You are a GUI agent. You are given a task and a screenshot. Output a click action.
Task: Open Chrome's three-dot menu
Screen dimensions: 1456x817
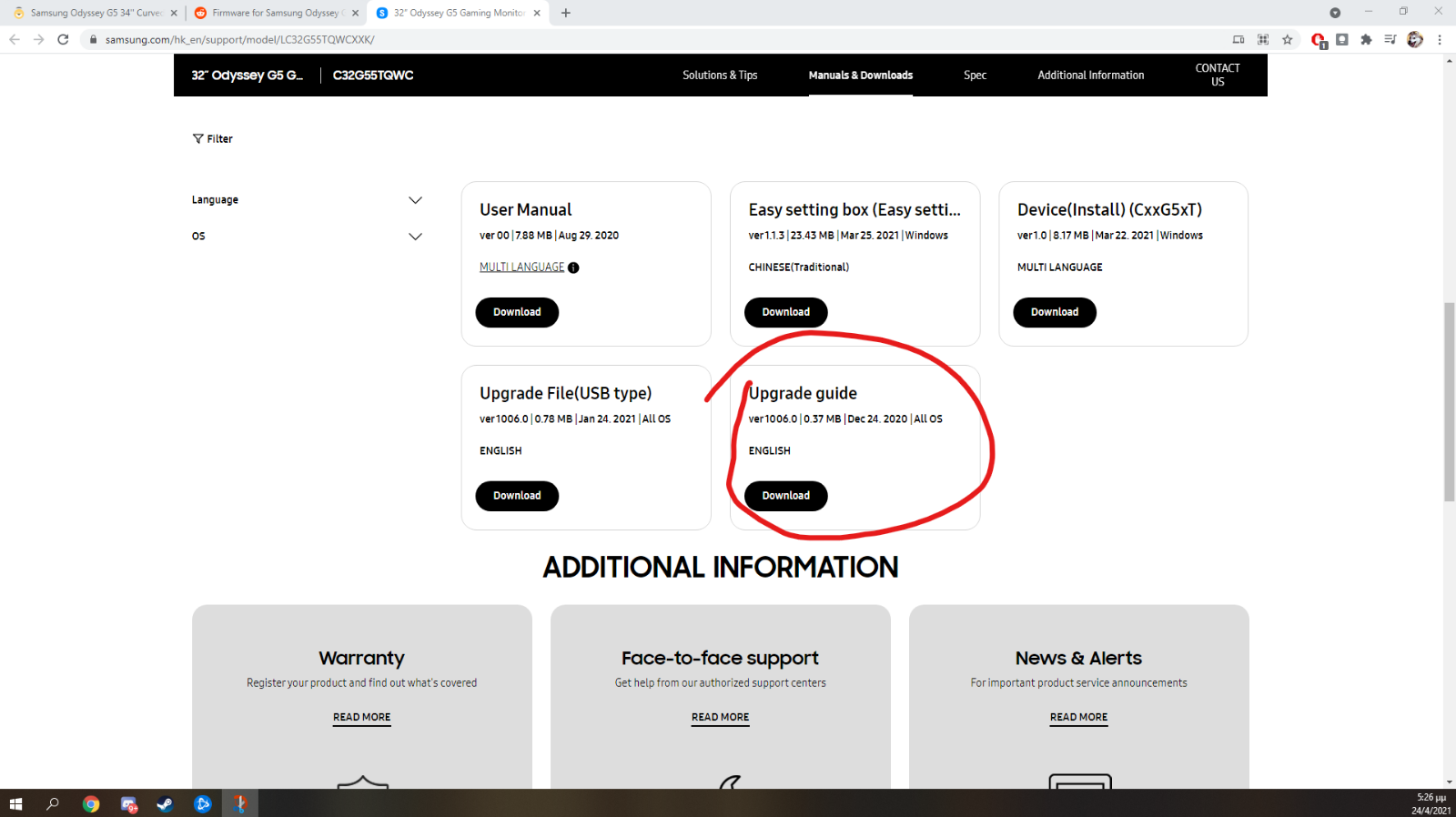click(x=1440, y=39)
